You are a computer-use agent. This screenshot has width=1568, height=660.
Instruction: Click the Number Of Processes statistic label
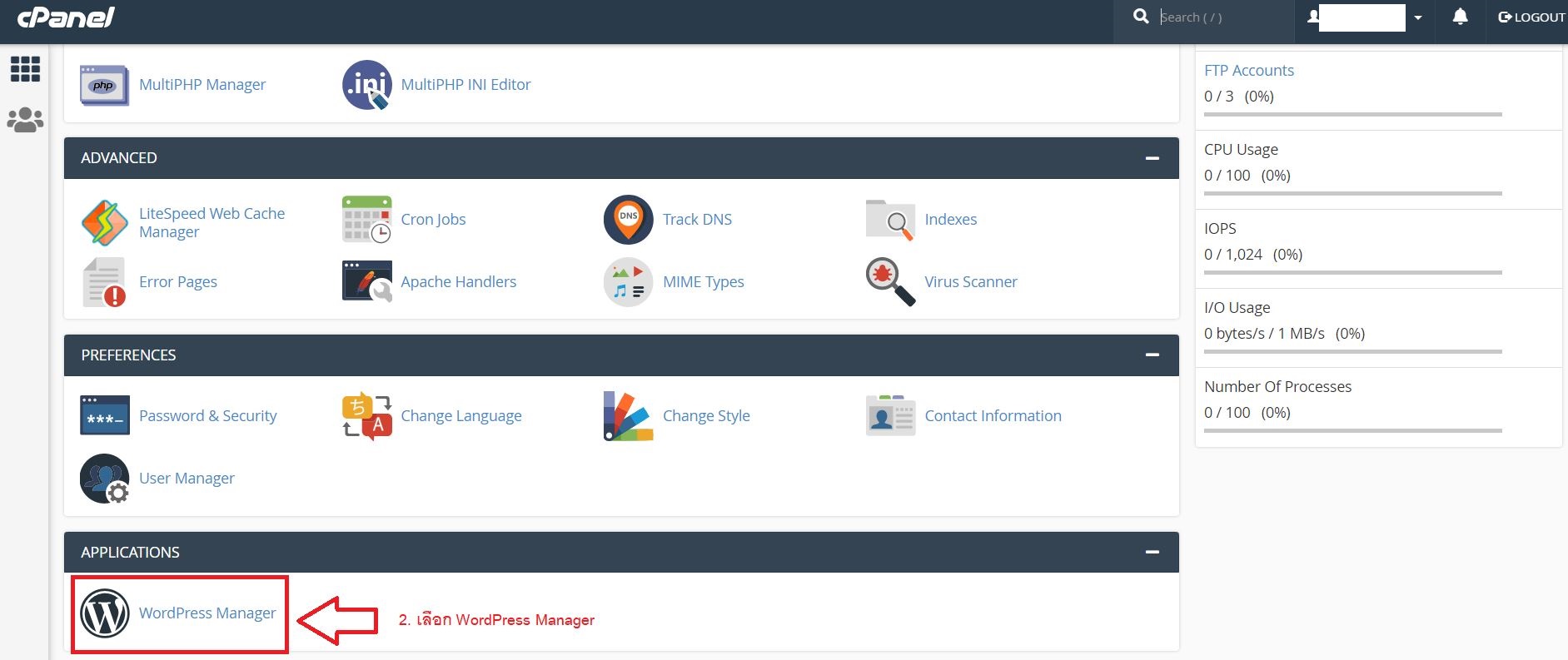1277,387
